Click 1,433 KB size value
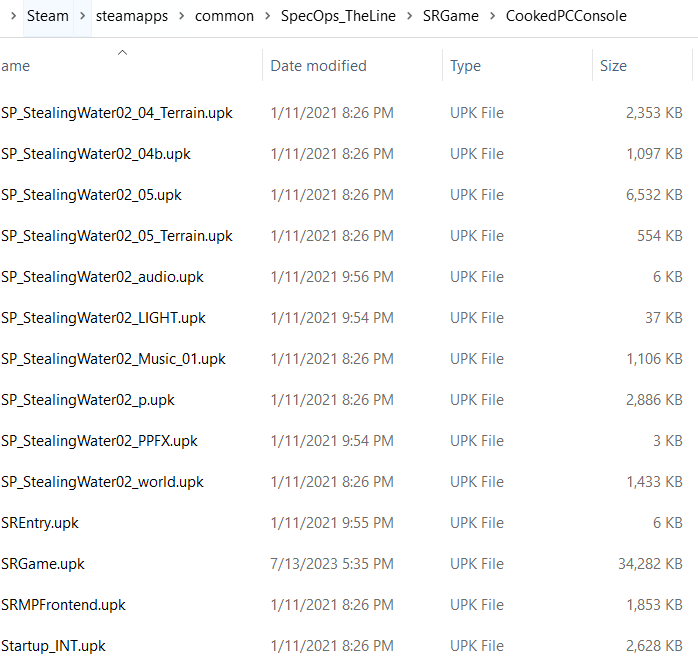698x662 pixels. (654, 482)
